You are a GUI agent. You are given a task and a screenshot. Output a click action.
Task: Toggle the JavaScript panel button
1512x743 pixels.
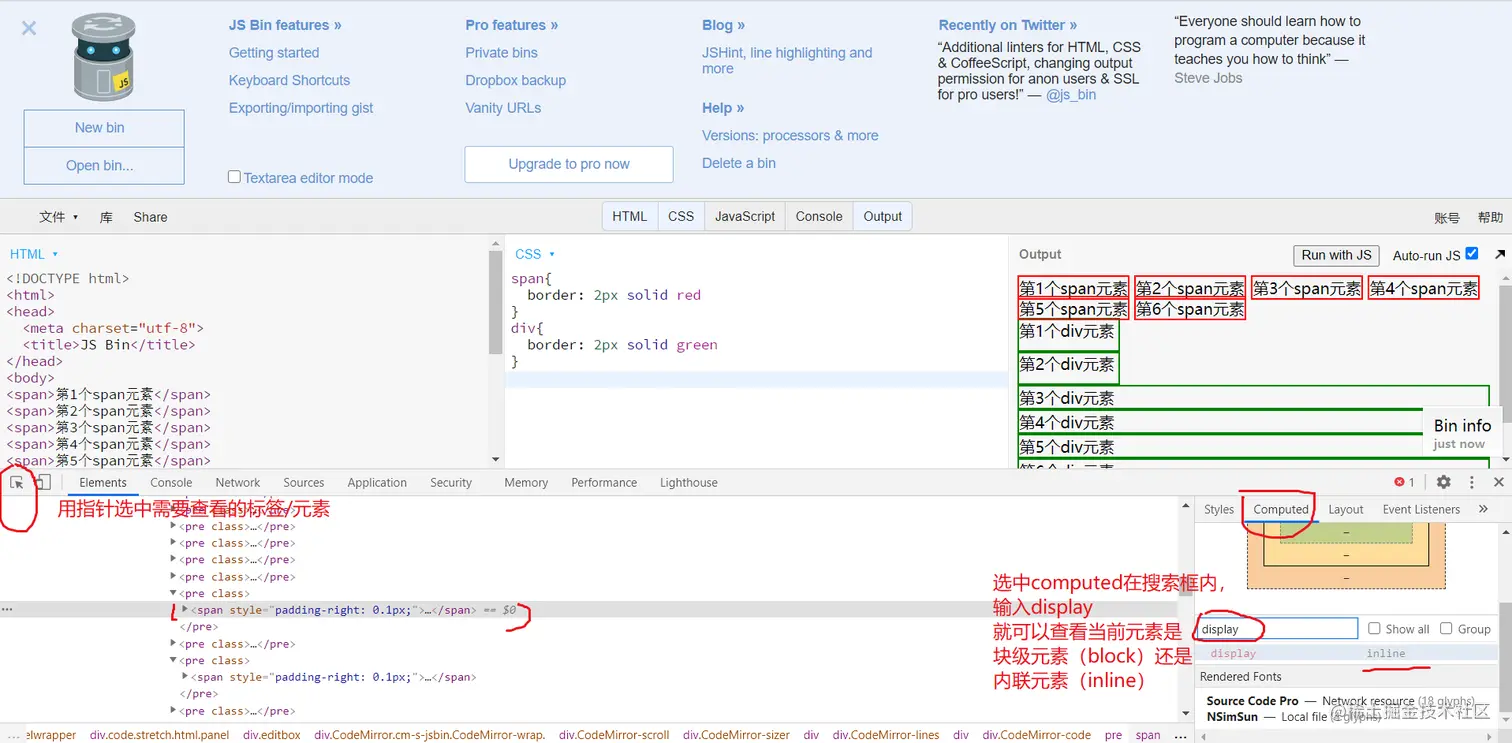click(x=745, y=216)
